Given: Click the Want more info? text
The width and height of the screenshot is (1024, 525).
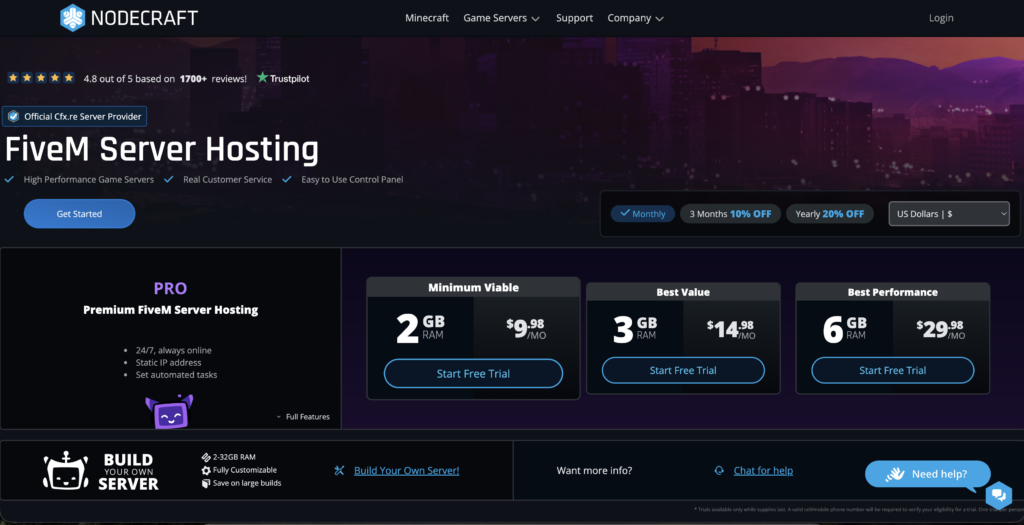Looking at the screenshot, I should point(594,470).
